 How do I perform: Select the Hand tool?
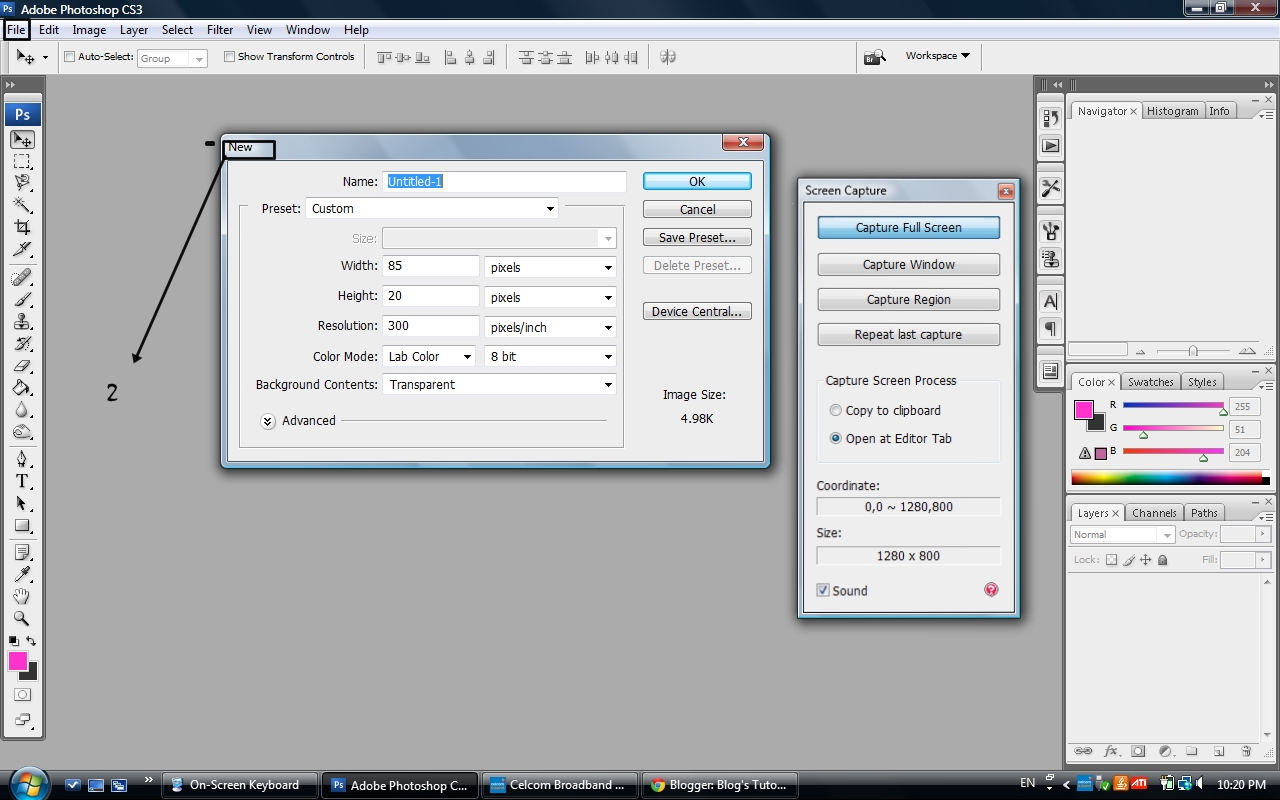coord(22,596)
